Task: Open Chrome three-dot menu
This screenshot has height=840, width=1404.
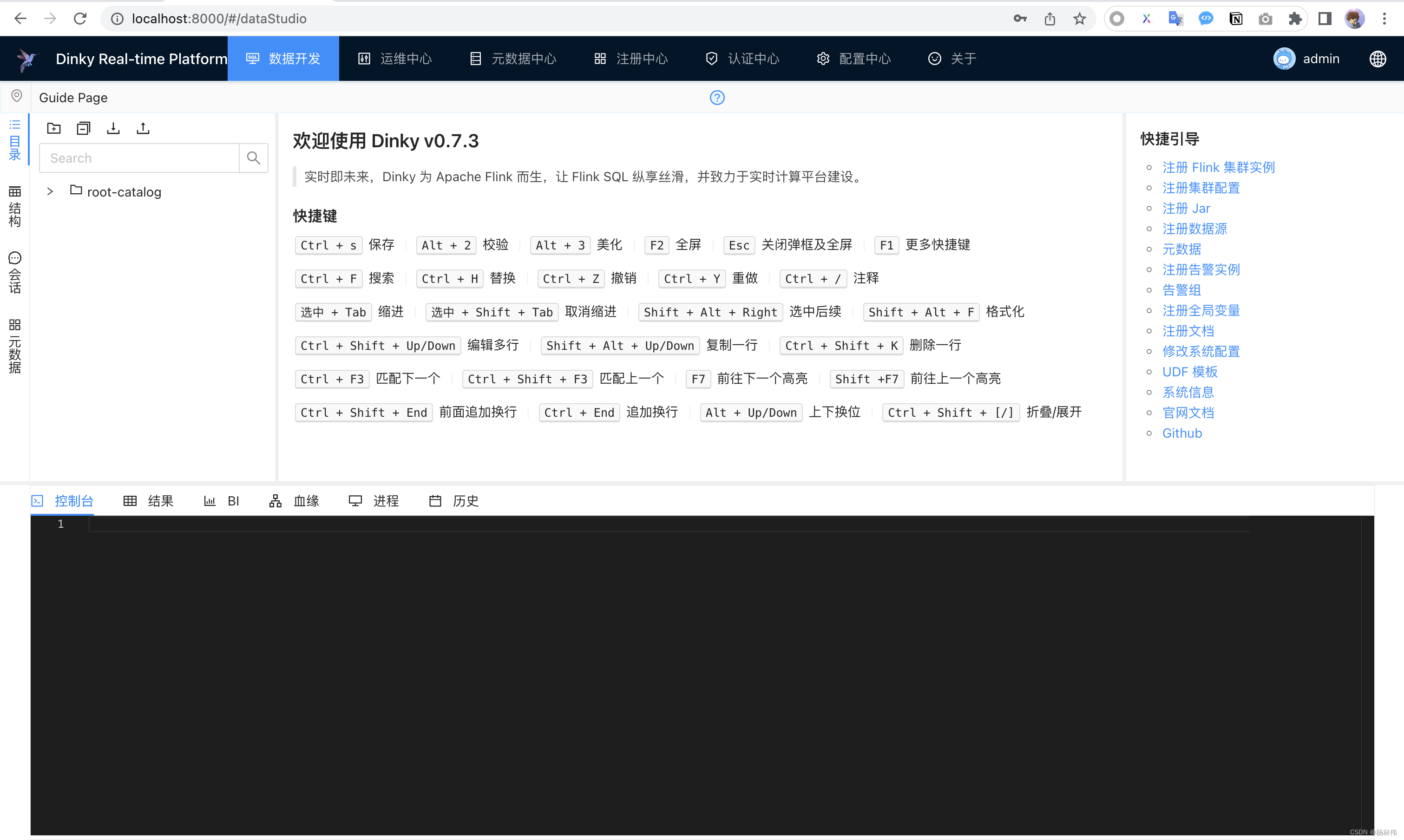Action: (1384, 19)
